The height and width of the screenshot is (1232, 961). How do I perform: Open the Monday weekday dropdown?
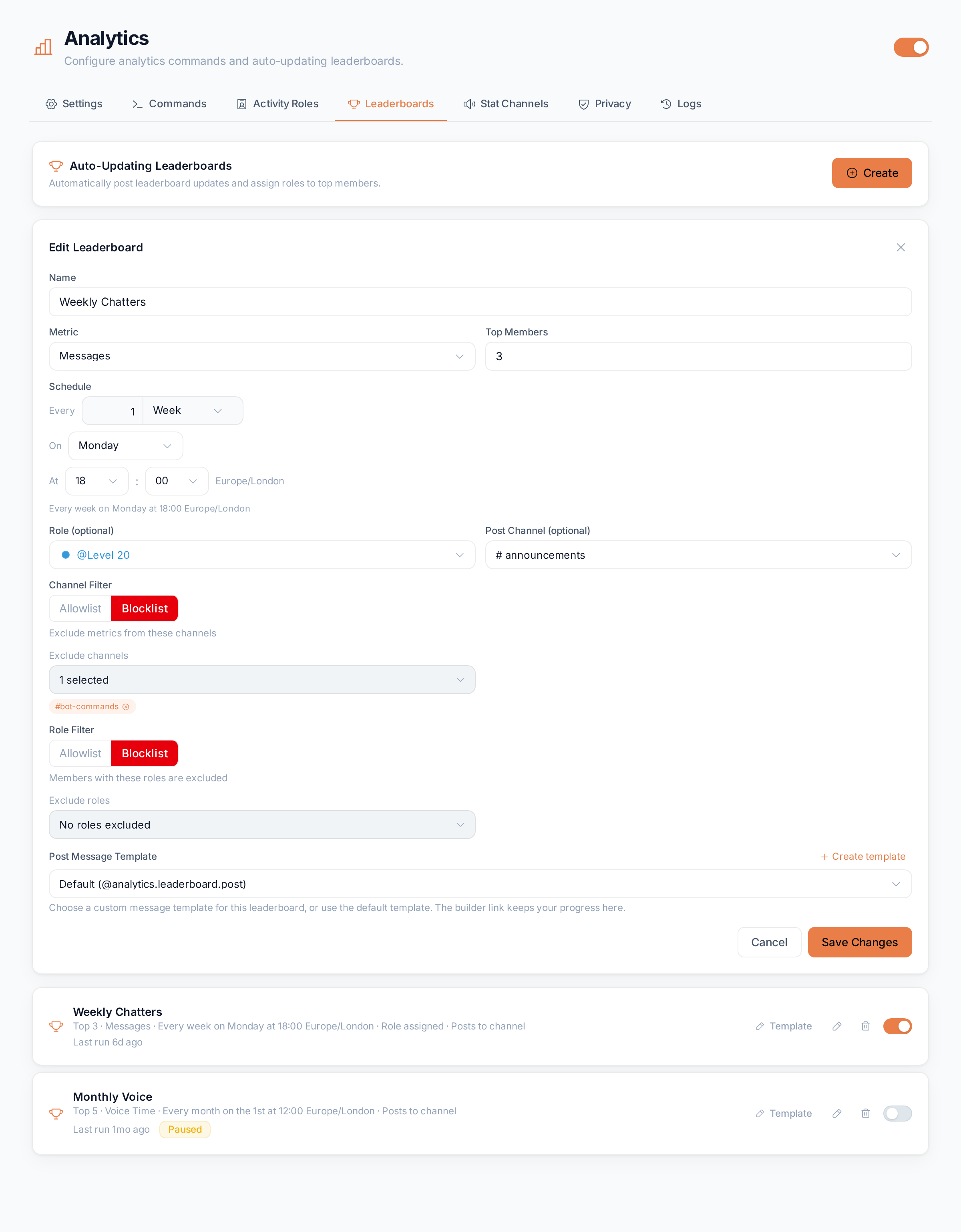coord(125,446)
